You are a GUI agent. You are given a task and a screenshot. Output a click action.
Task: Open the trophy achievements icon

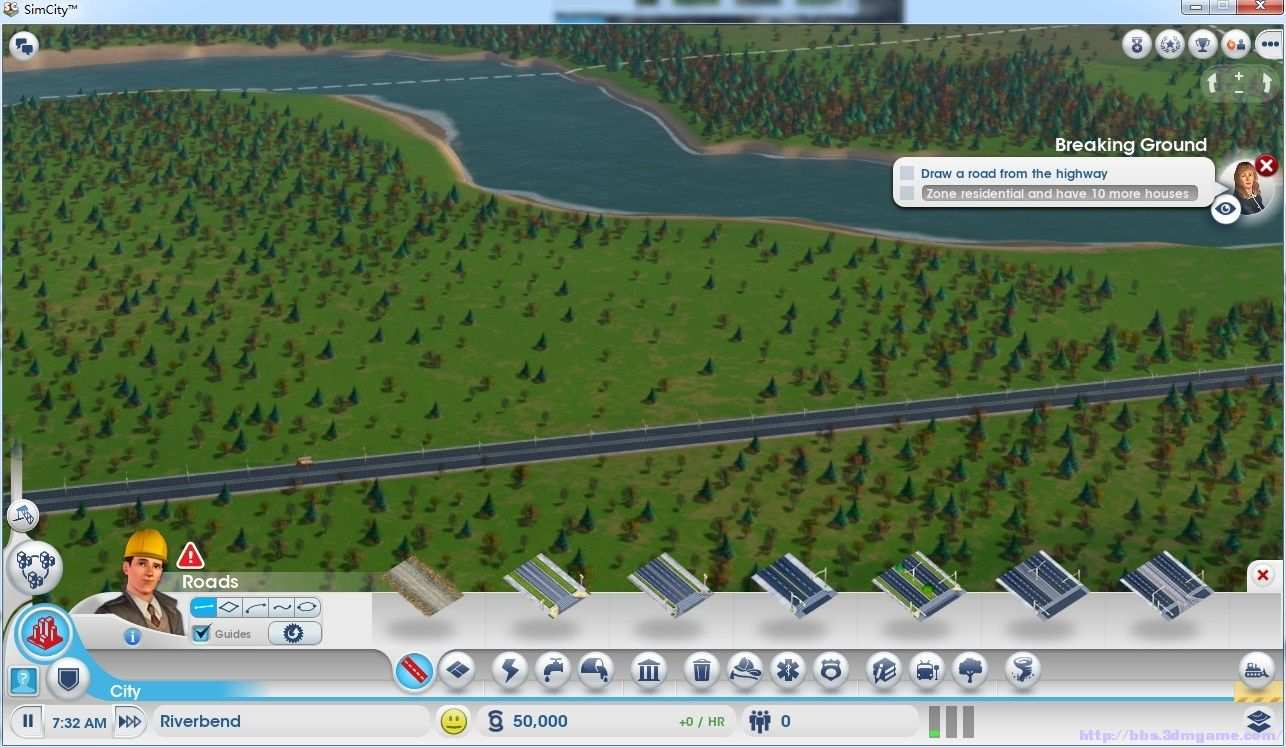point(1202,44)
